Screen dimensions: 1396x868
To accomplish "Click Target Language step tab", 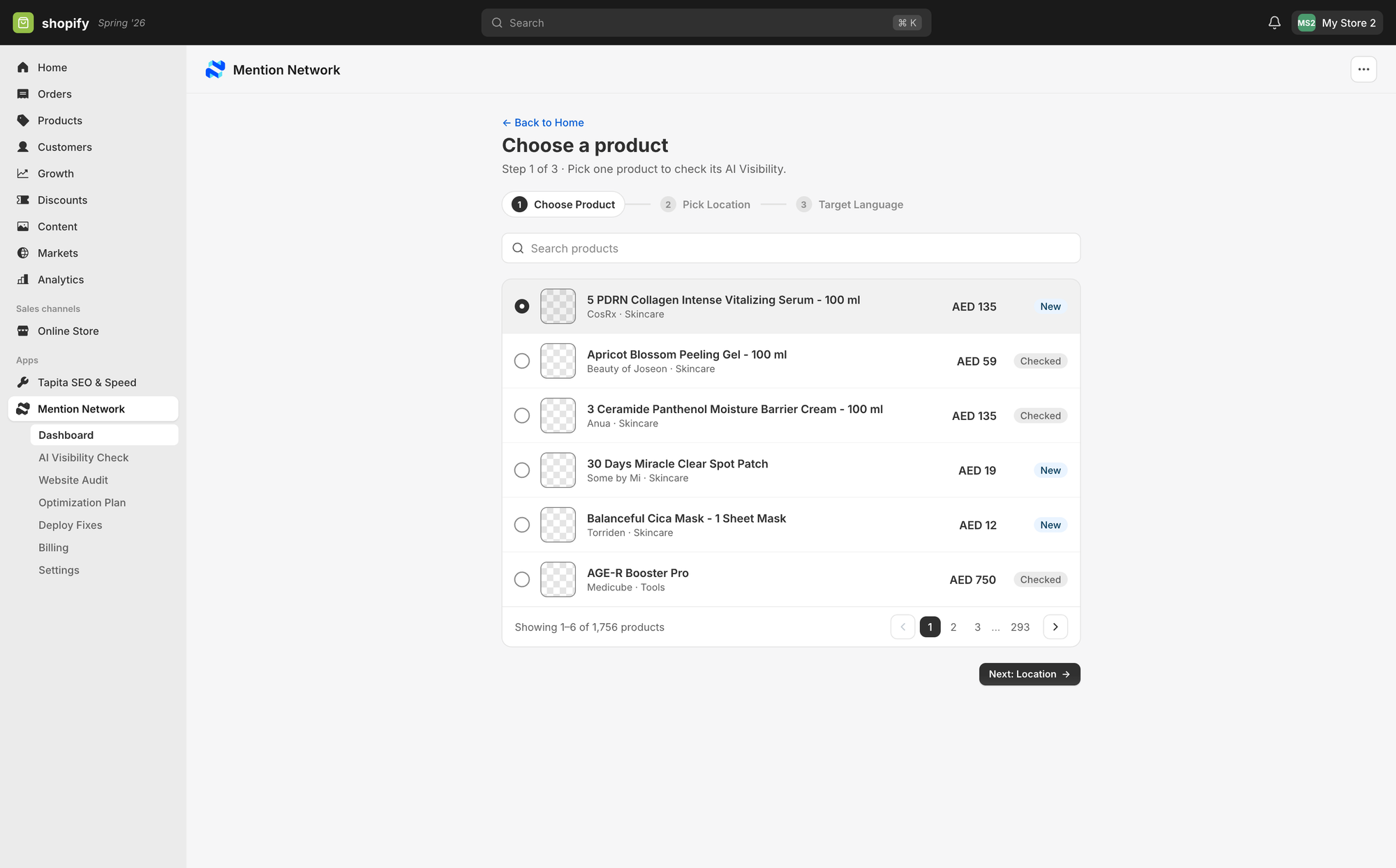I will [850, 204].
